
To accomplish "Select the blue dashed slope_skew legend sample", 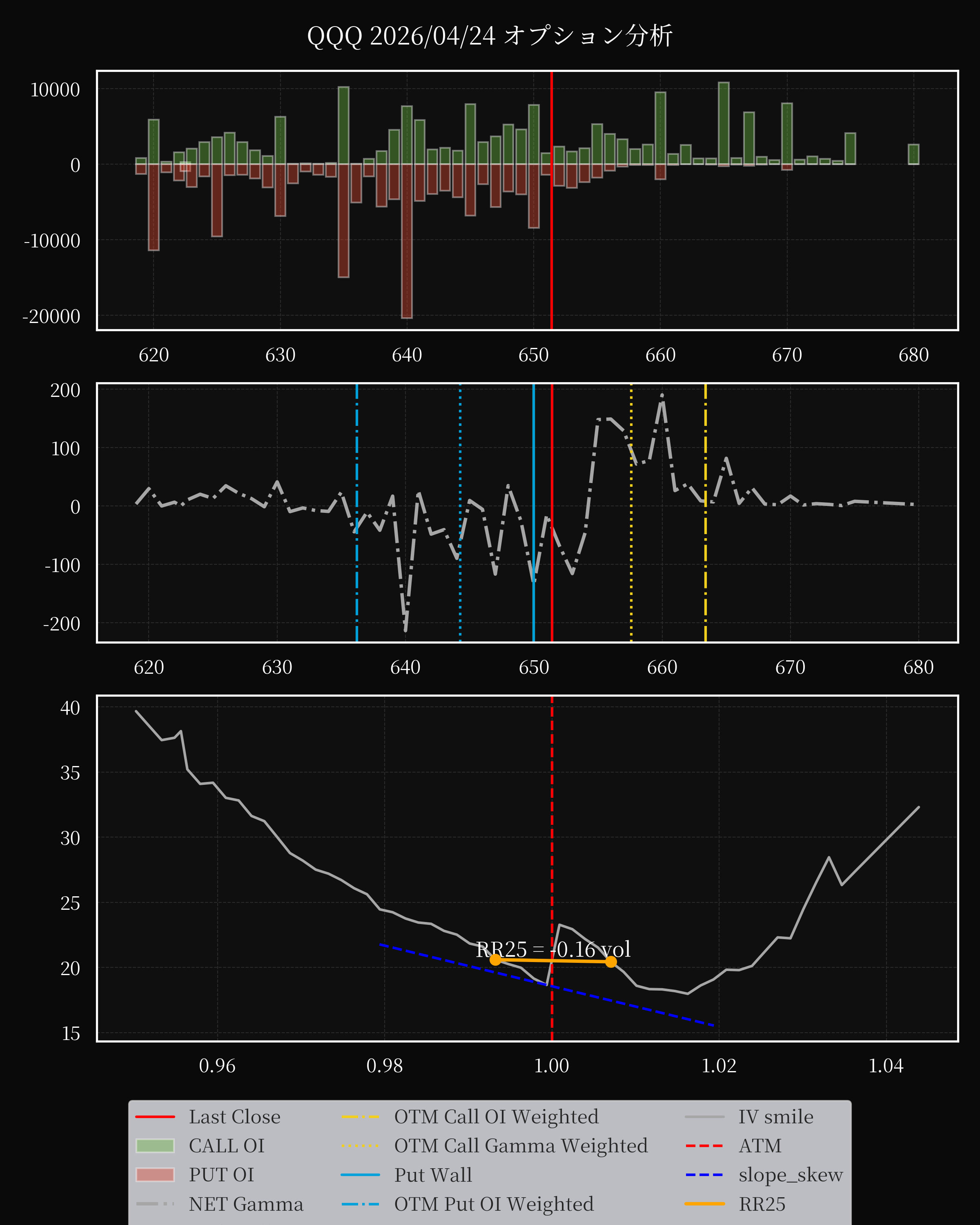I will [x=704, y=1175].
